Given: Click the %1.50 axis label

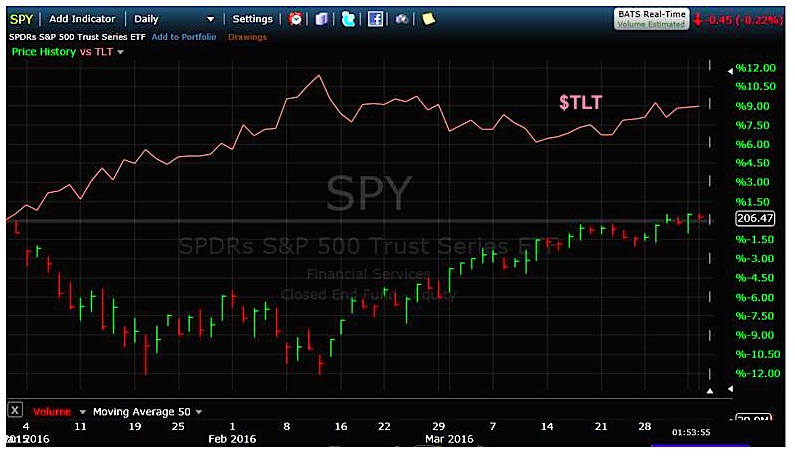Looking at the screenshot, I should tap(752, 202).
